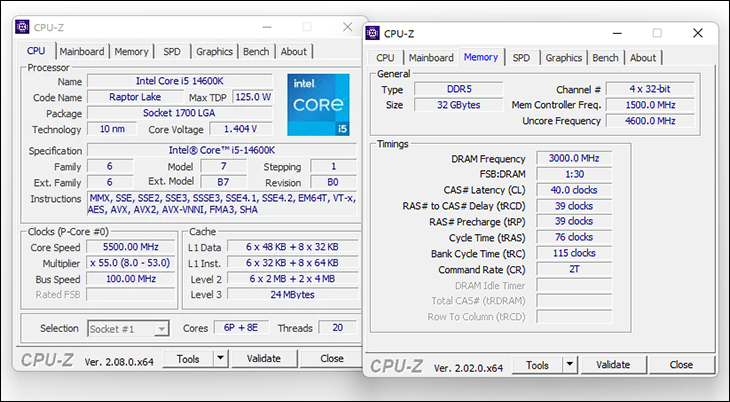Click the L1 Inst. cache value
This screenshot has height=402, width=730.
tap(292, 263)
